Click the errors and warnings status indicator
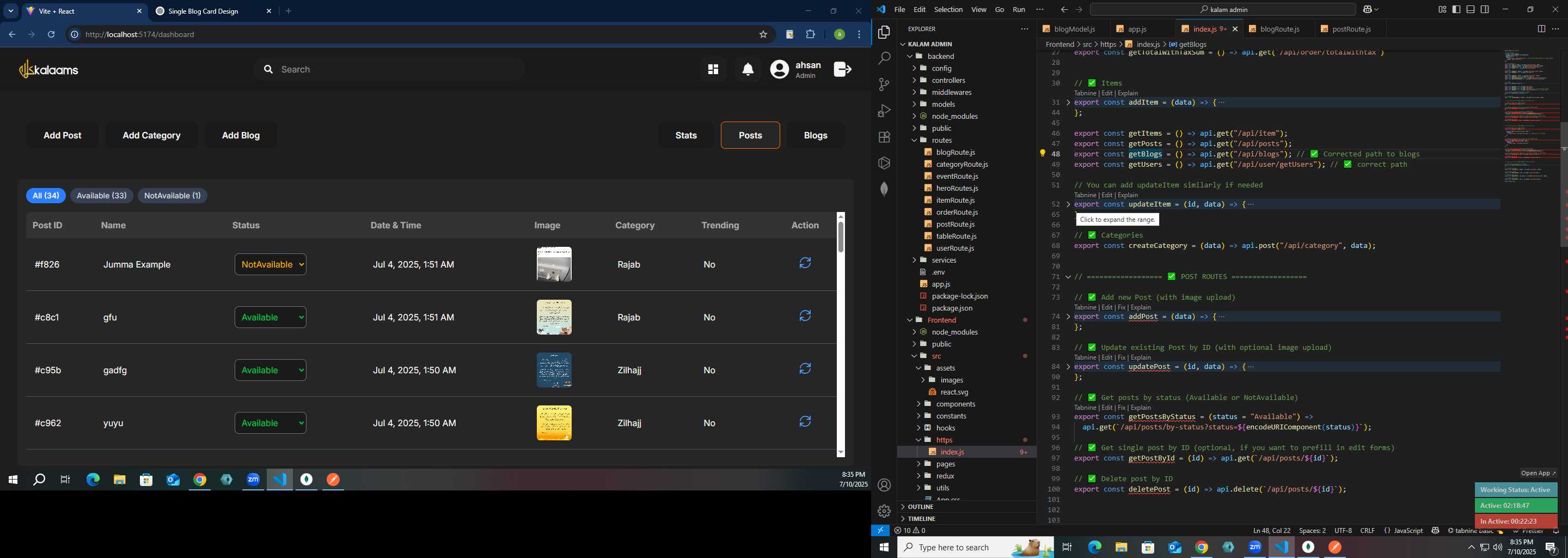 (x=909, y=531)
